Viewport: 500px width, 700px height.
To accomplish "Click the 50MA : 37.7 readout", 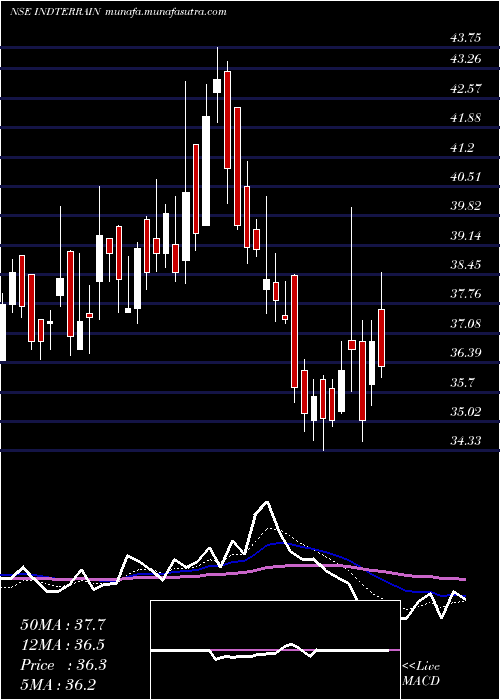I will click(x=63, y=625).
